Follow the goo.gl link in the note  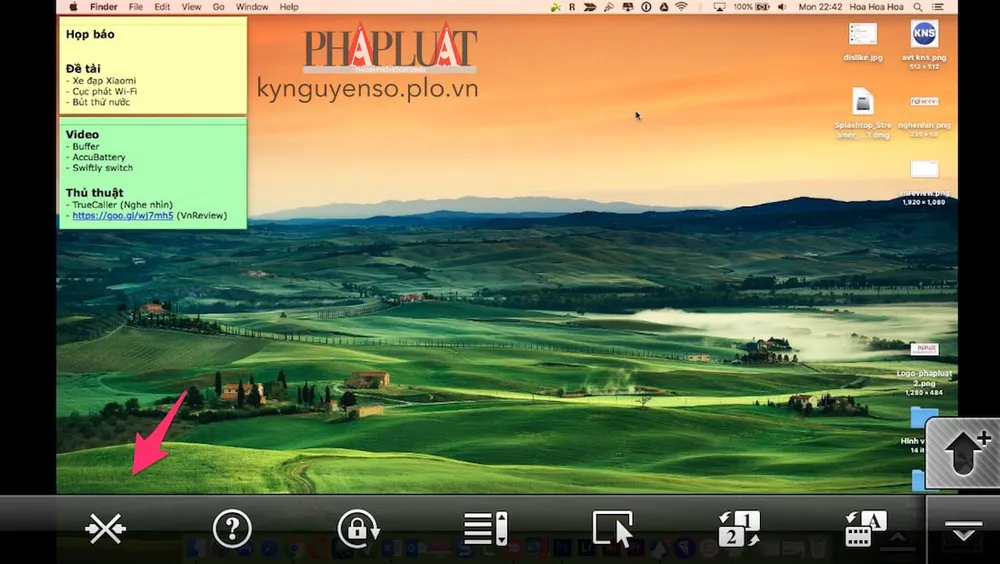pyautogui.click(x=122, y=215)
